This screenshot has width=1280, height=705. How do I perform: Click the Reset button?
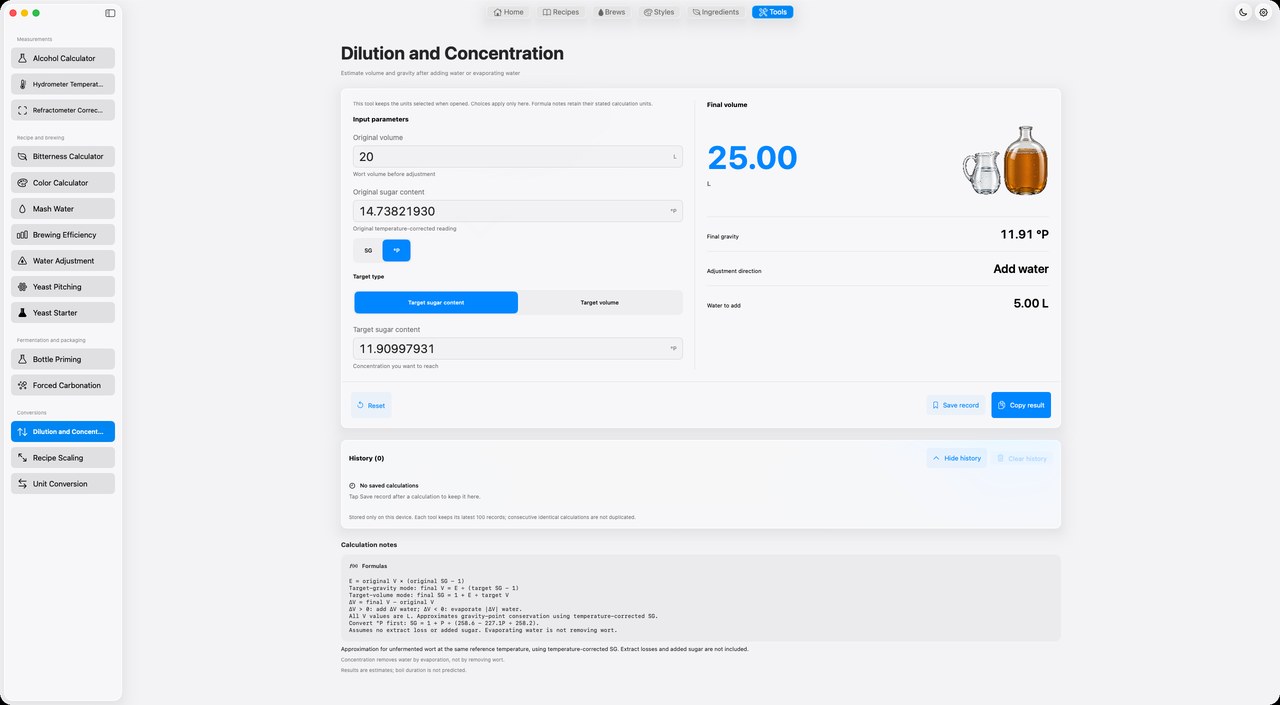coord(371,405)
